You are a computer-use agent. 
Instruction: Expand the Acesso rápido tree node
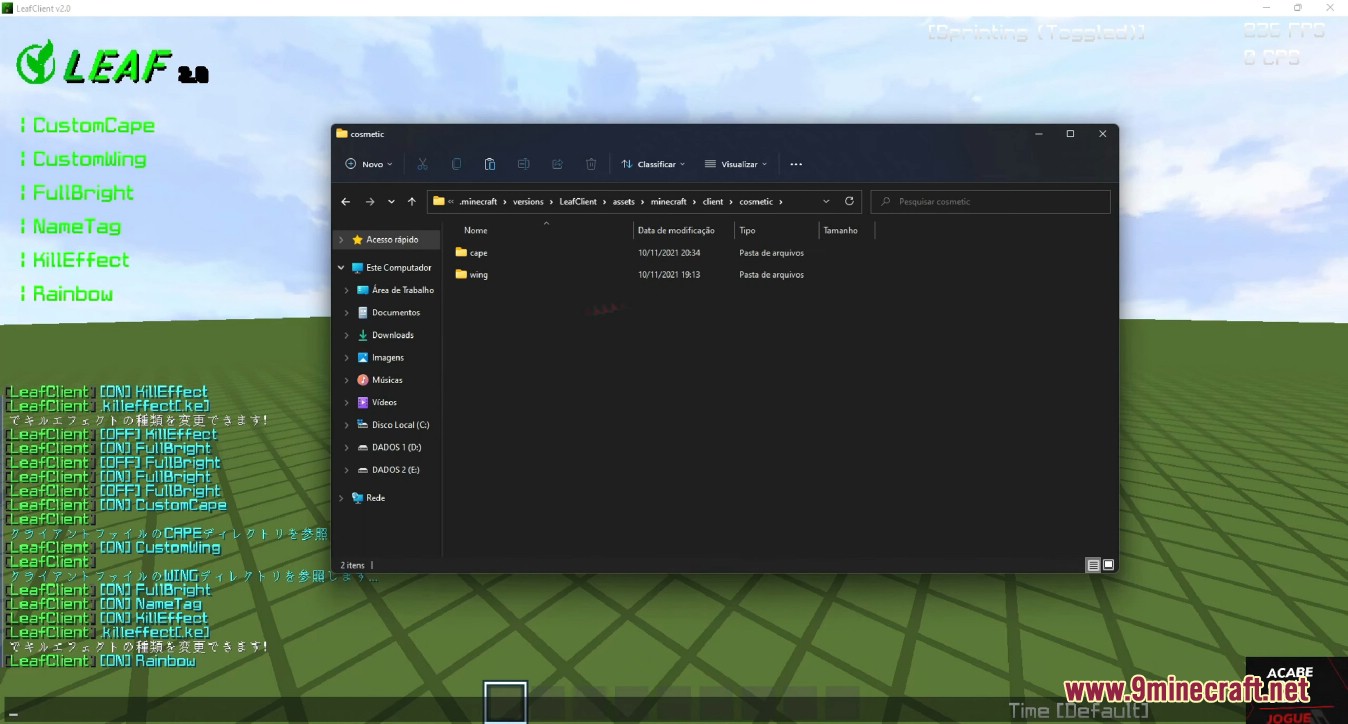pyautogui.click(x=341, y=240)
